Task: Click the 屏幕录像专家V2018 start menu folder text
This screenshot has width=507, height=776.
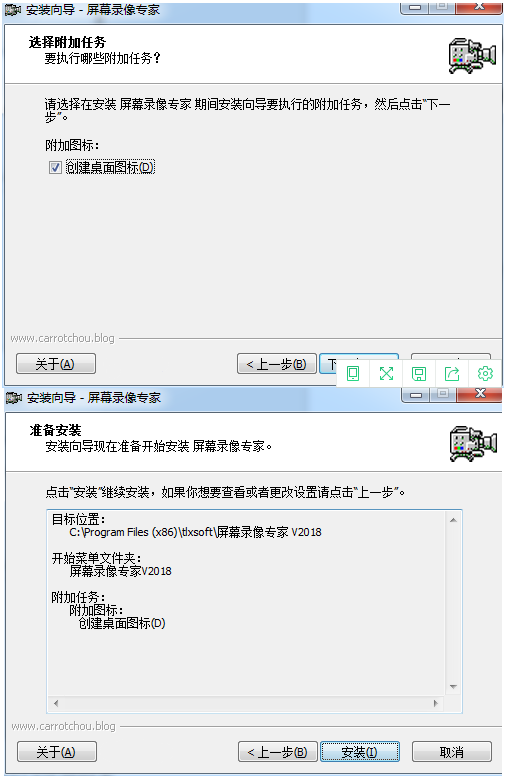Action: tap(120, 571)
